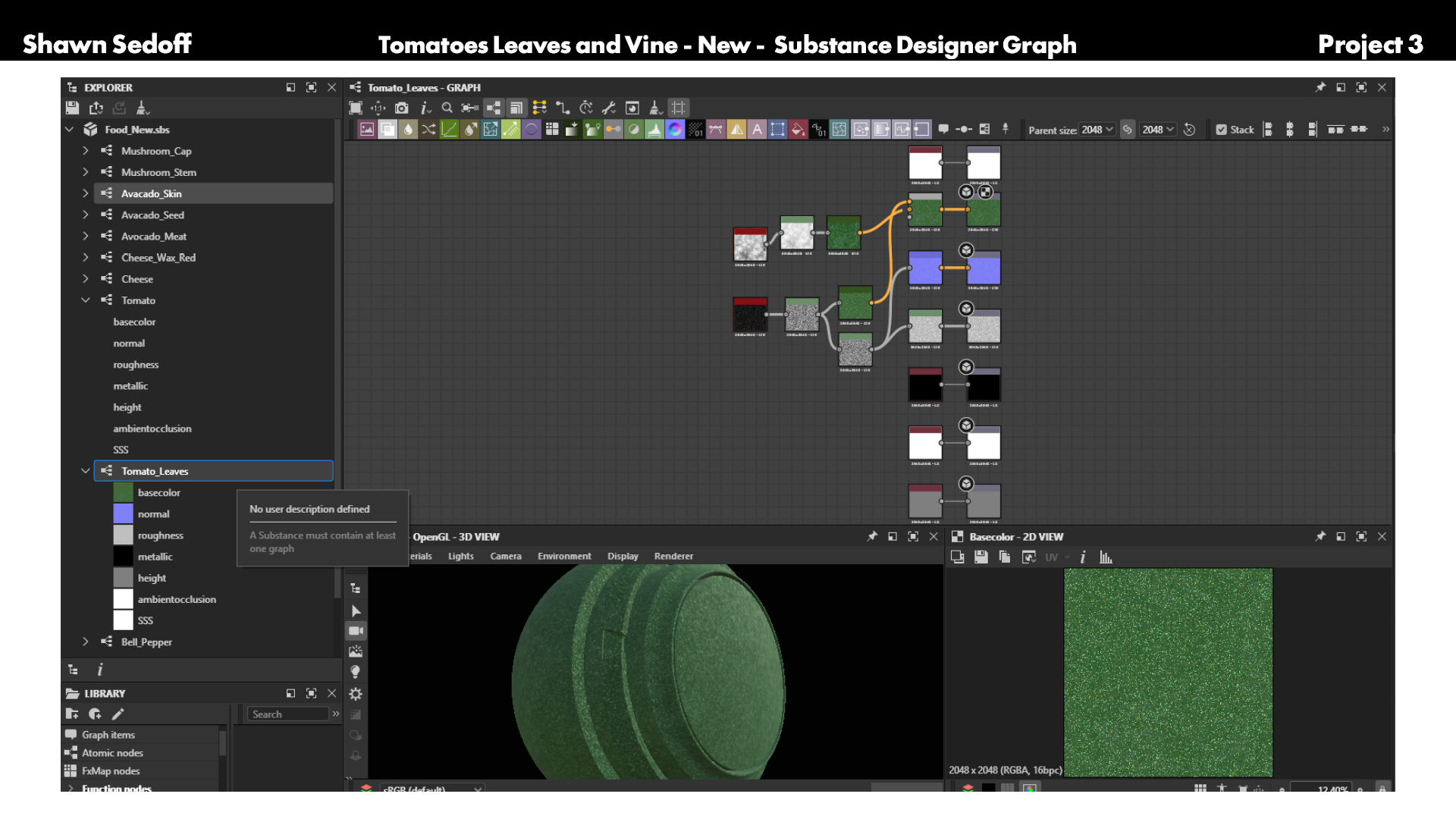Click the save icon in Explorer toolbar
The width and height of the screenshot is (1456, 819).
(x=72, y=108)
